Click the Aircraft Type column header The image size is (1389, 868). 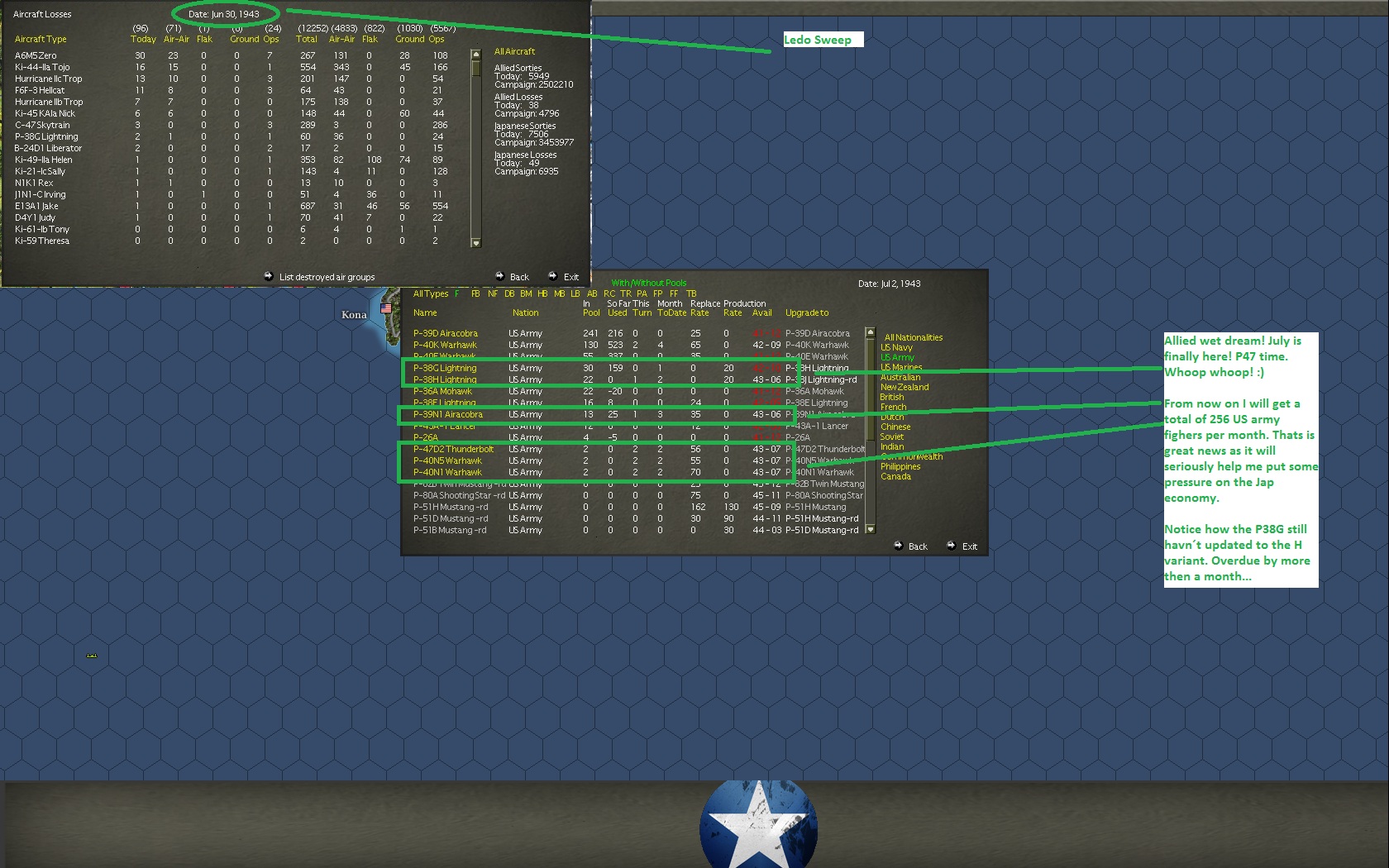pyautogui.click(x=41, y=39)
